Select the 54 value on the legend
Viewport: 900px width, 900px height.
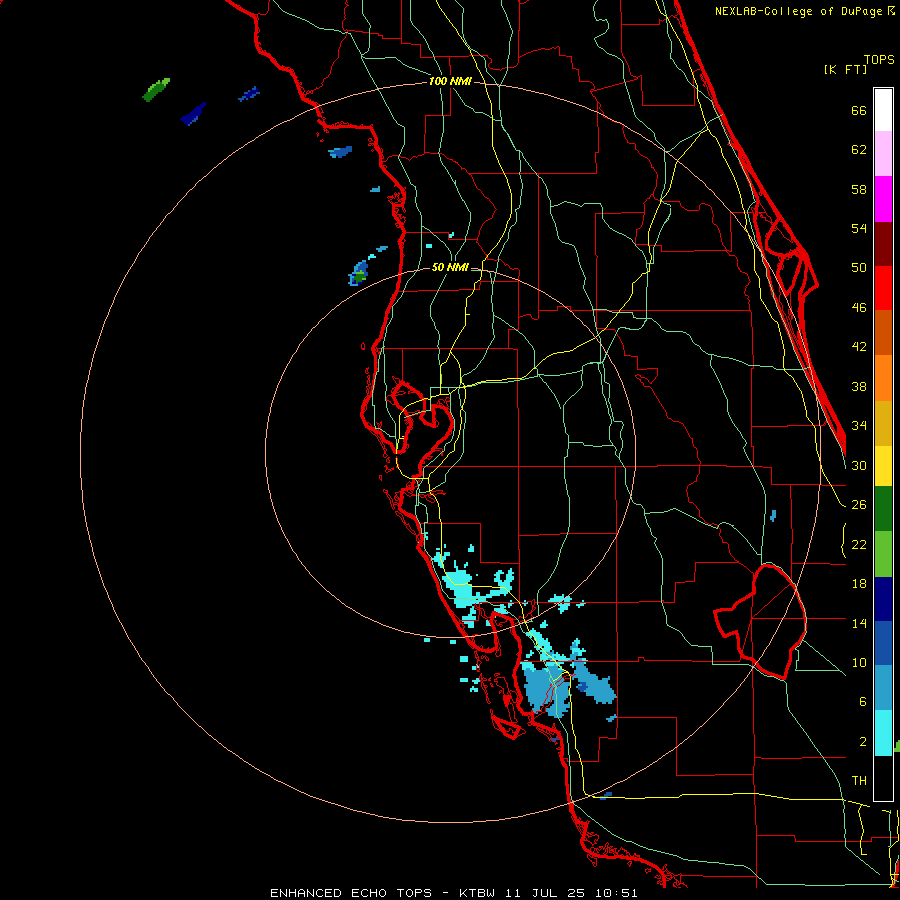859,228
